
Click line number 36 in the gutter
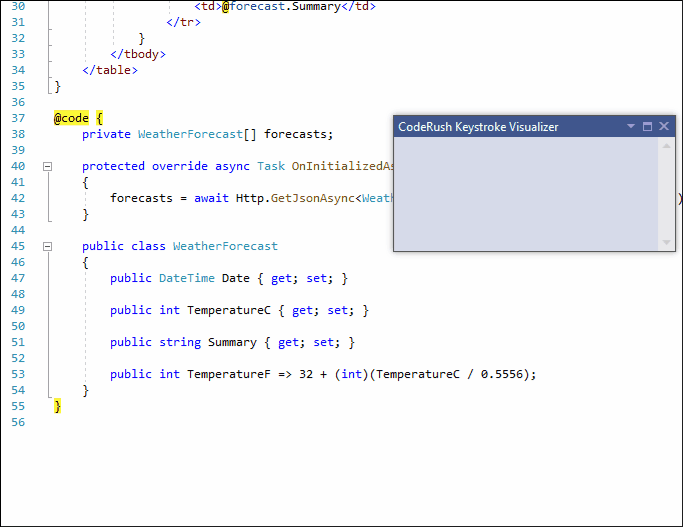18,102
